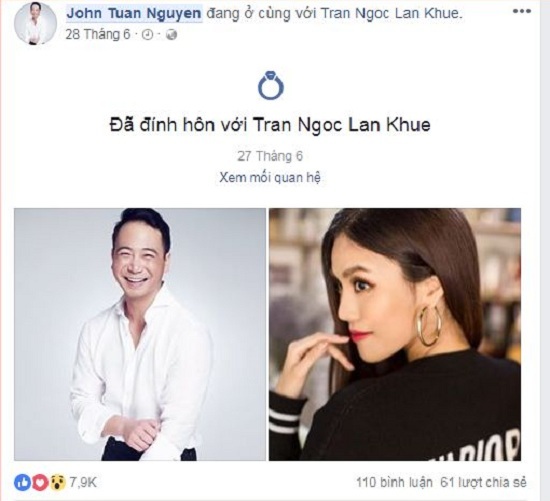Open the 7,9K reactions count
The height and width of the screenshot is (501, 550).
[83, 483]
